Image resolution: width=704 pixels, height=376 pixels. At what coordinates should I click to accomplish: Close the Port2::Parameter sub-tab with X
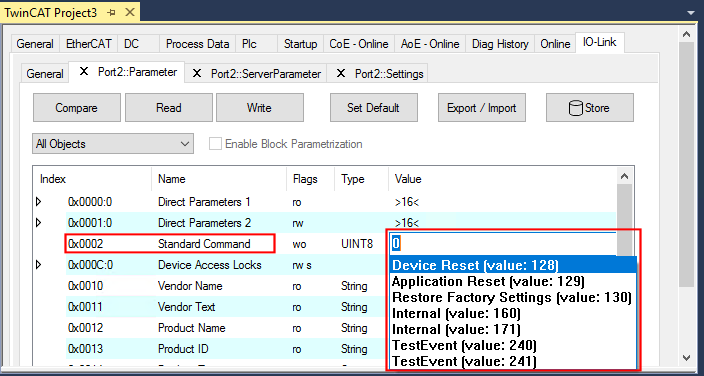click(x=84, y=71)
